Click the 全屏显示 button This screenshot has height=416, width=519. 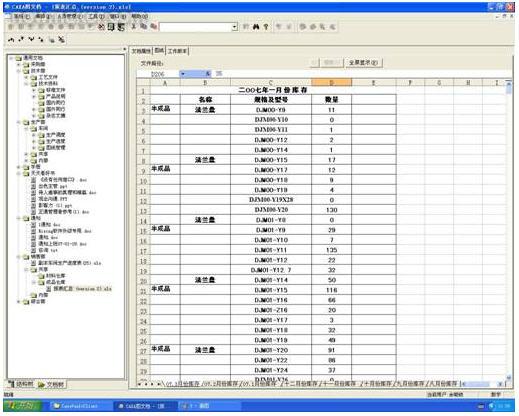363,63
